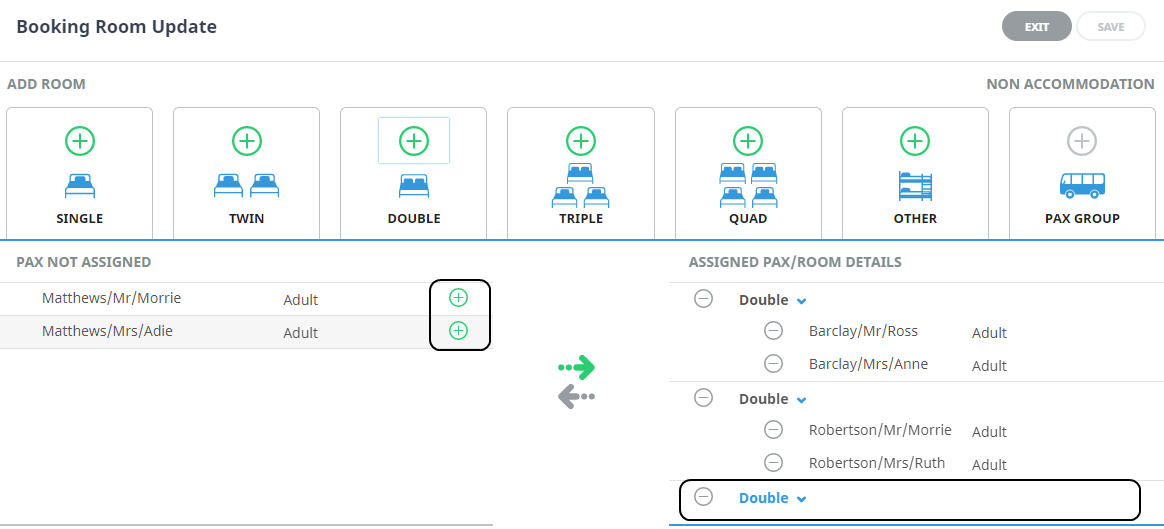Remove the first Double room with Barclays
Image resolution: width=1164 pixels, height=529 pixels.
coord(704,299)
